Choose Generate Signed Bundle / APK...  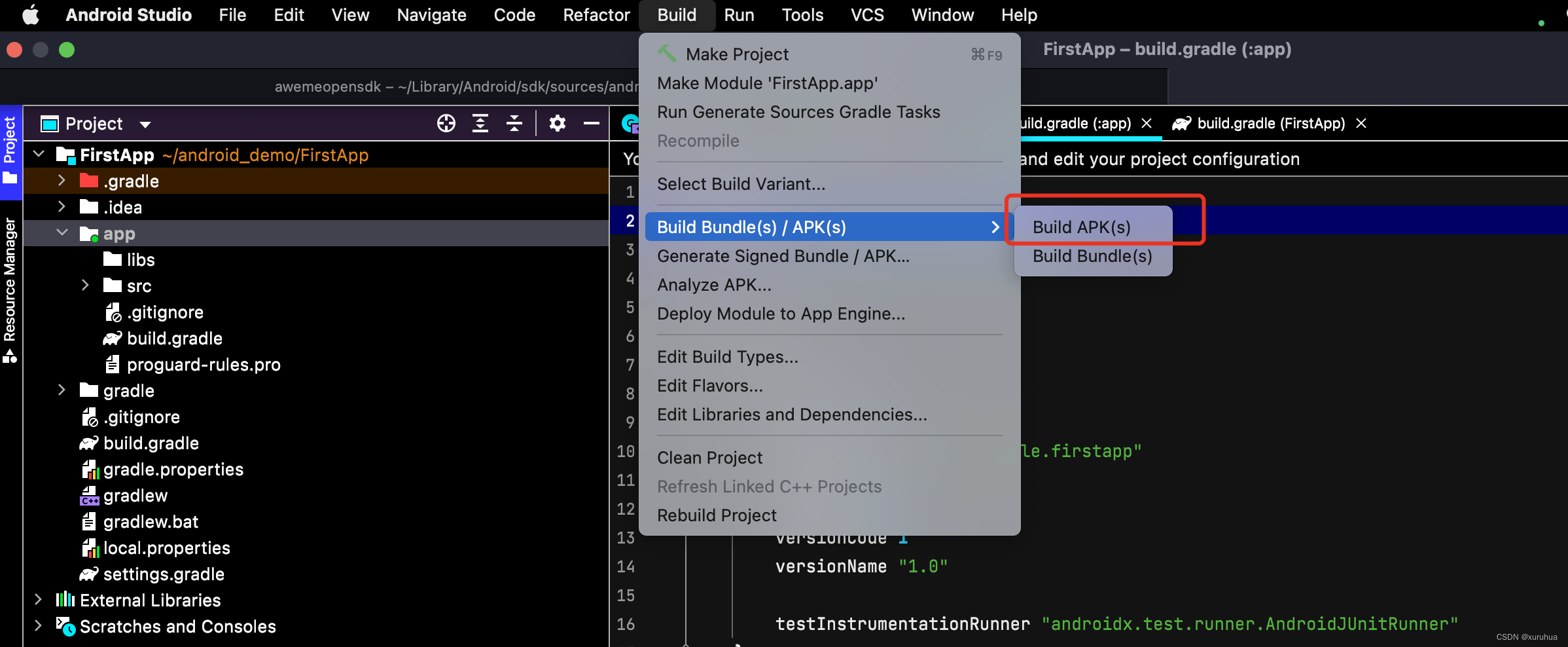(x=829, y=256)
